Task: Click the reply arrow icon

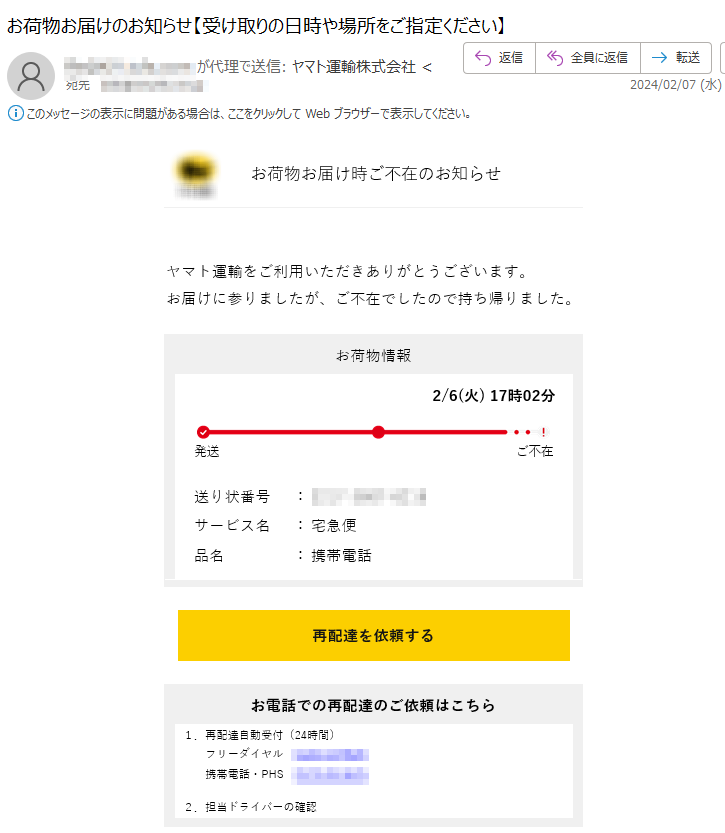Action: click(x=483, y=57)
